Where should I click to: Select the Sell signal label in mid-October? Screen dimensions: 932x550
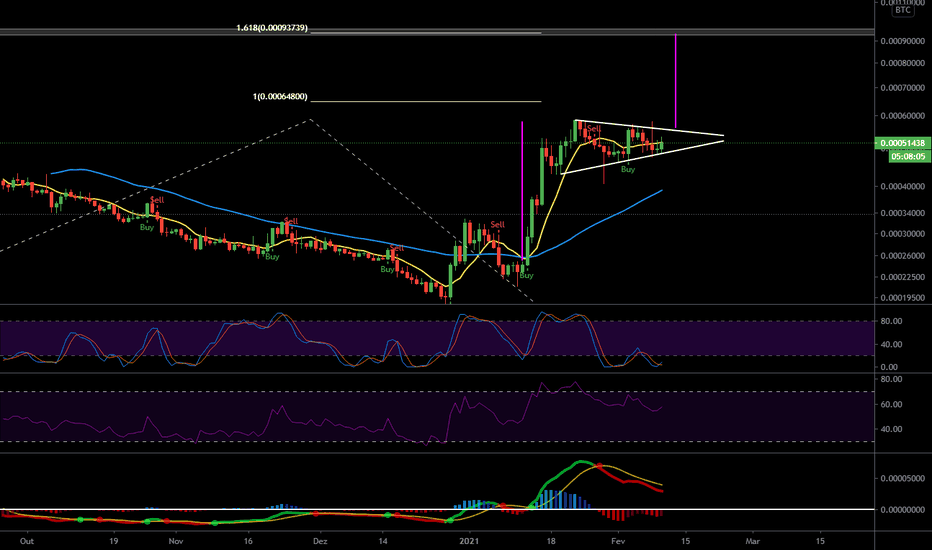(x=157, y=200)
